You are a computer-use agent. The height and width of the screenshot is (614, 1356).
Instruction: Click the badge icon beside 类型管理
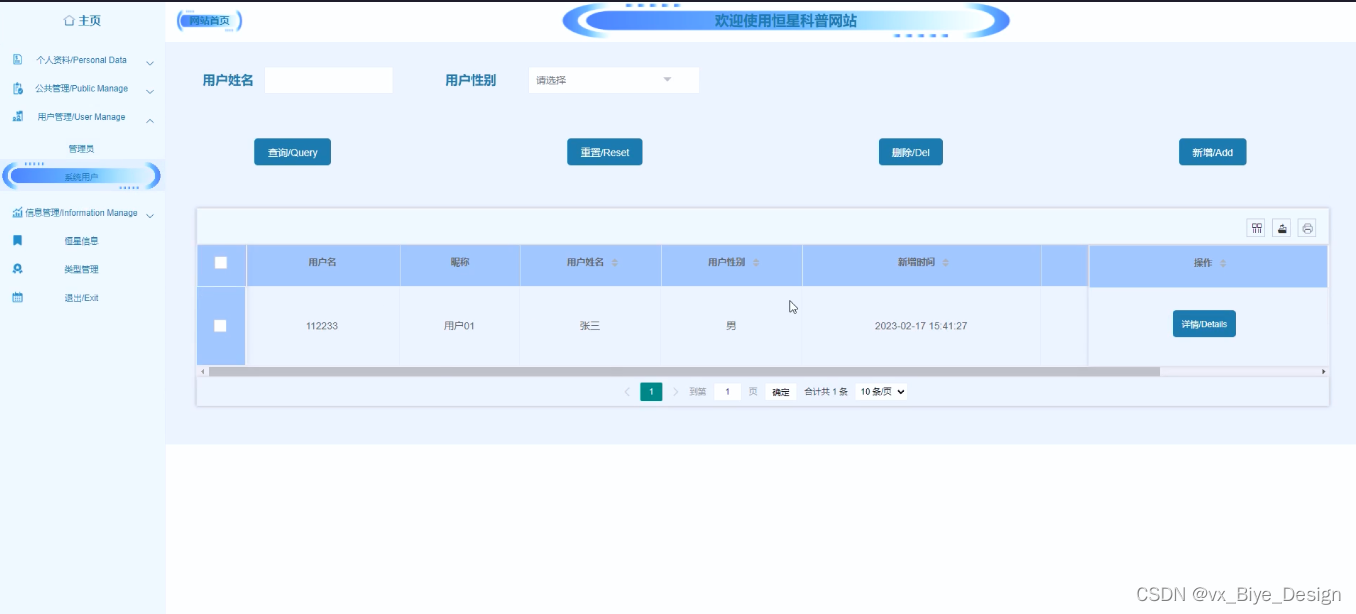point(17,269)
